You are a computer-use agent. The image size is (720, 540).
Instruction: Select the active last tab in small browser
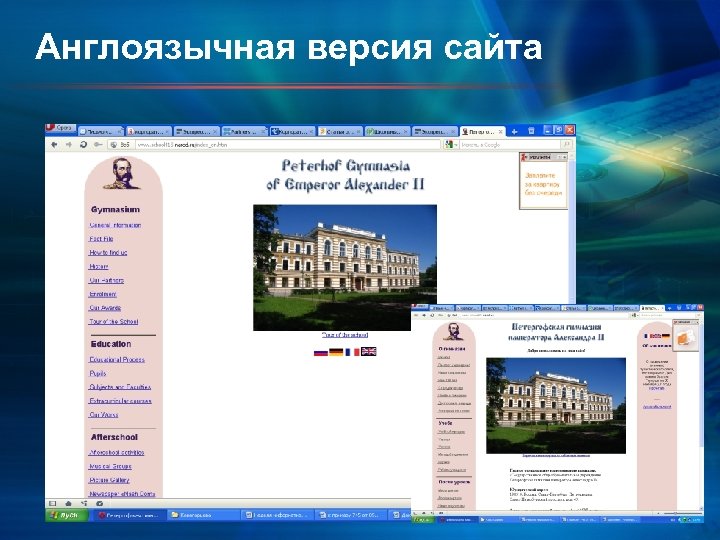click(x=652, y=308)
